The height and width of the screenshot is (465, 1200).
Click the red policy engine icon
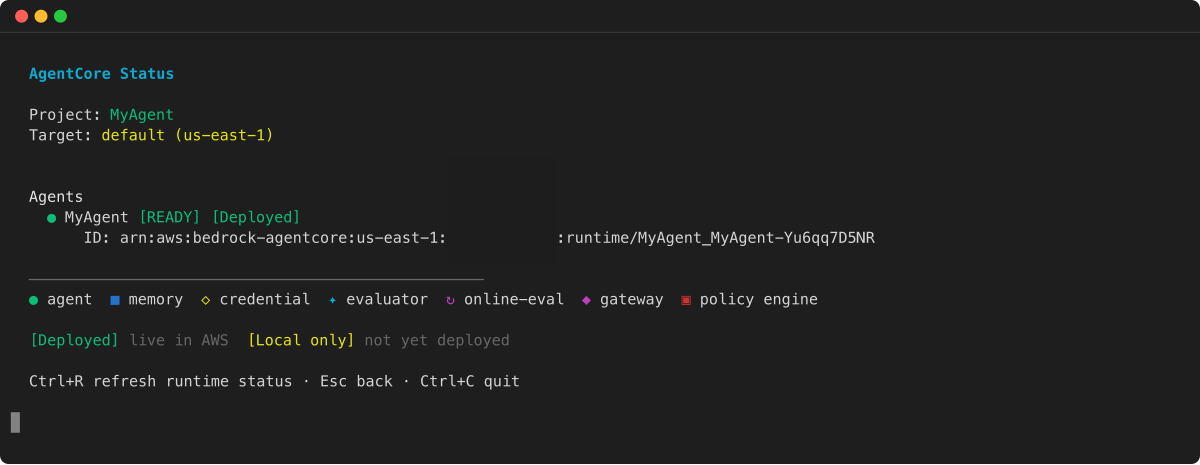(x=686, y=300)
